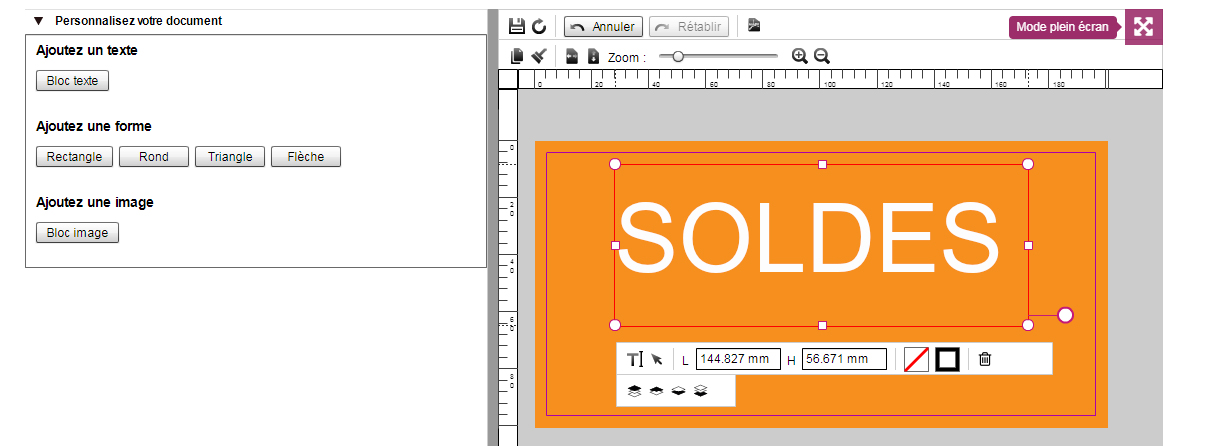Send block to back with last layer icon
Image resolution: width=1205 pixels, height=446 pixels.
(x=701, y=391)
